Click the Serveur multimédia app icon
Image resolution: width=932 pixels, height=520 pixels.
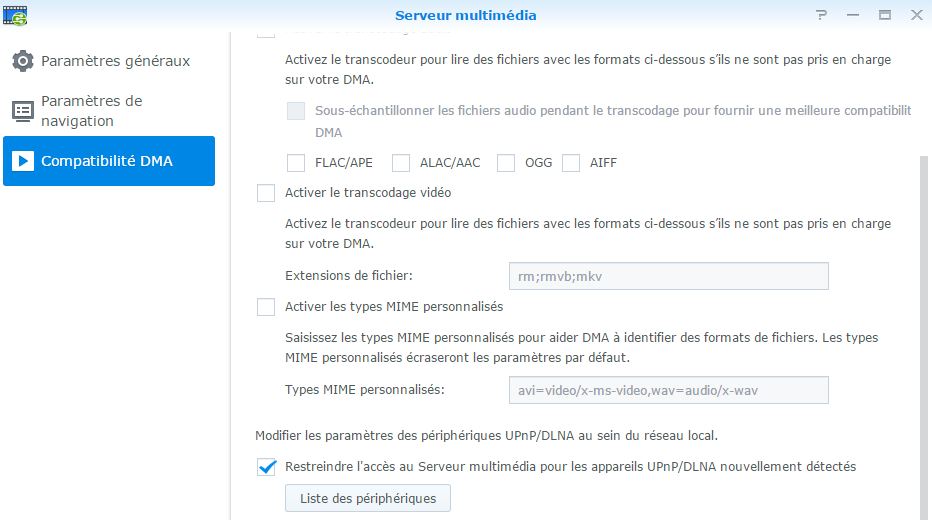click(15, 15)
